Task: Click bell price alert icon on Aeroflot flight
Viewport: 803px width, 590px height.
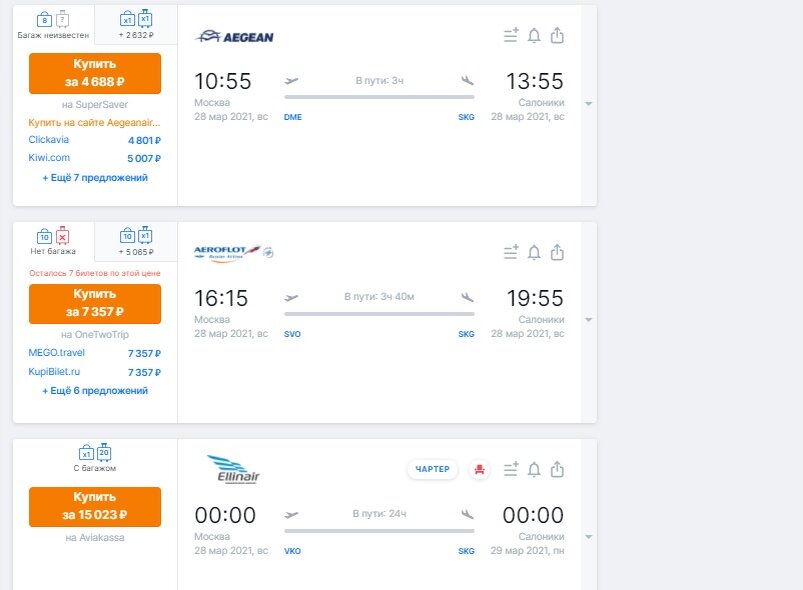Action: click(534, 252)
